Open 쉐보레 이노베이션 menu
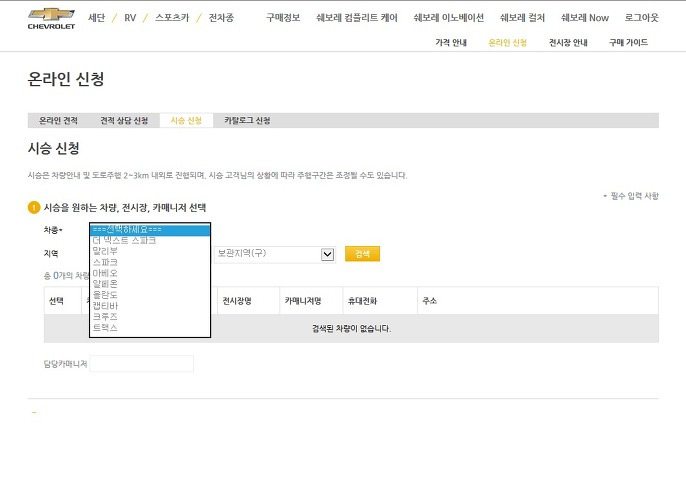This screenshot has width=686, height=483. pos(448,18)
